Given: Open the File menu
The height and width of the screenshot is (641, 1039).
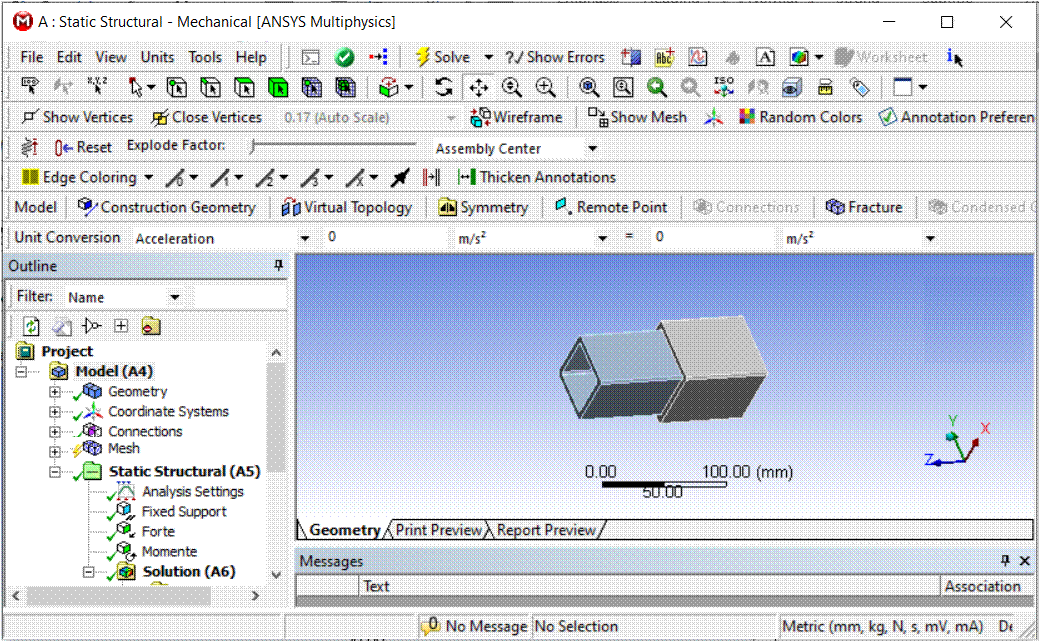Looking at the screenshot, I should tap(32, 58).
